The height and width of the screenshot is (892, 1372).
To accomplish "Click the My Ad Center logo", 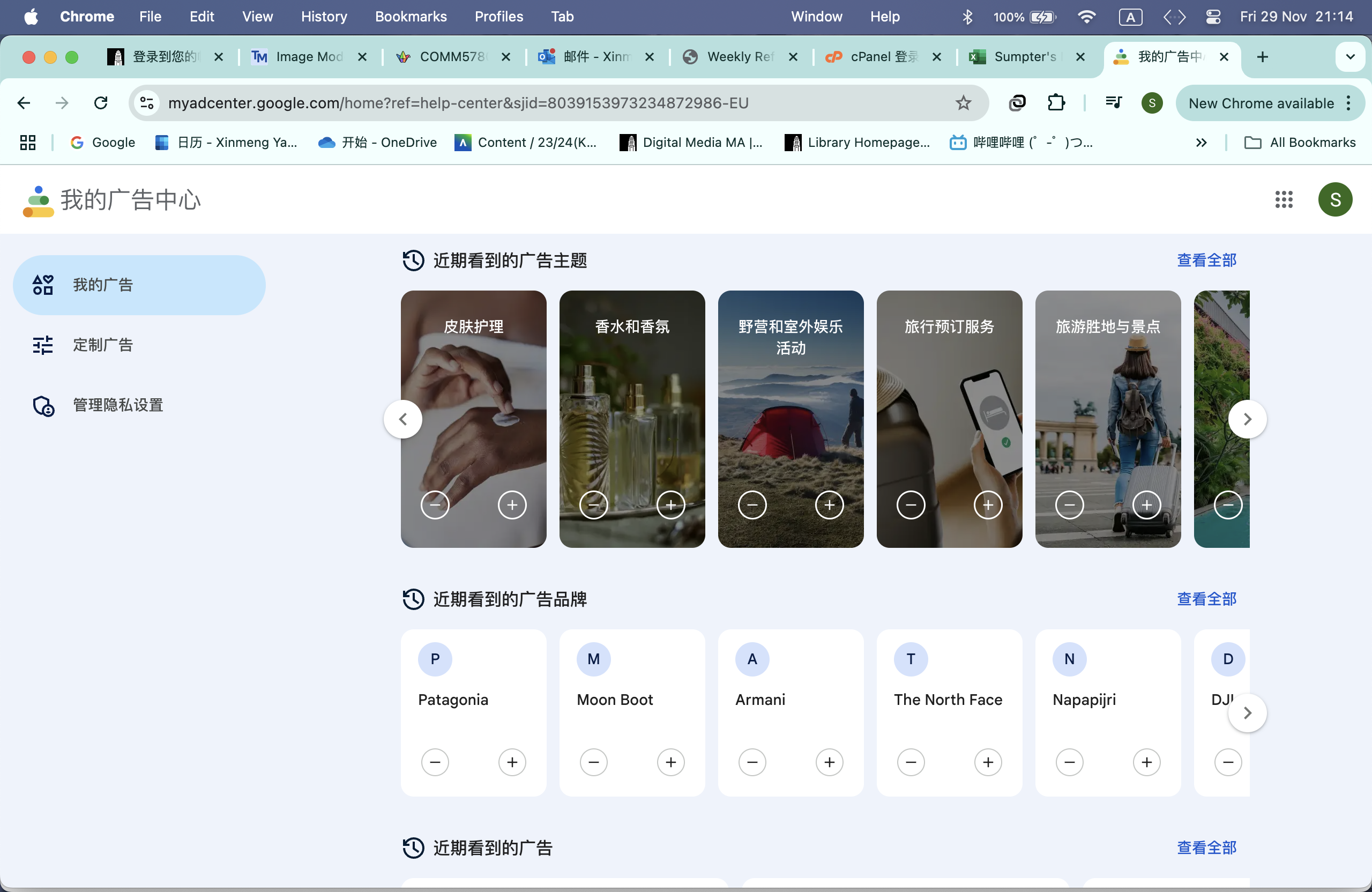I will click(38, 200).
